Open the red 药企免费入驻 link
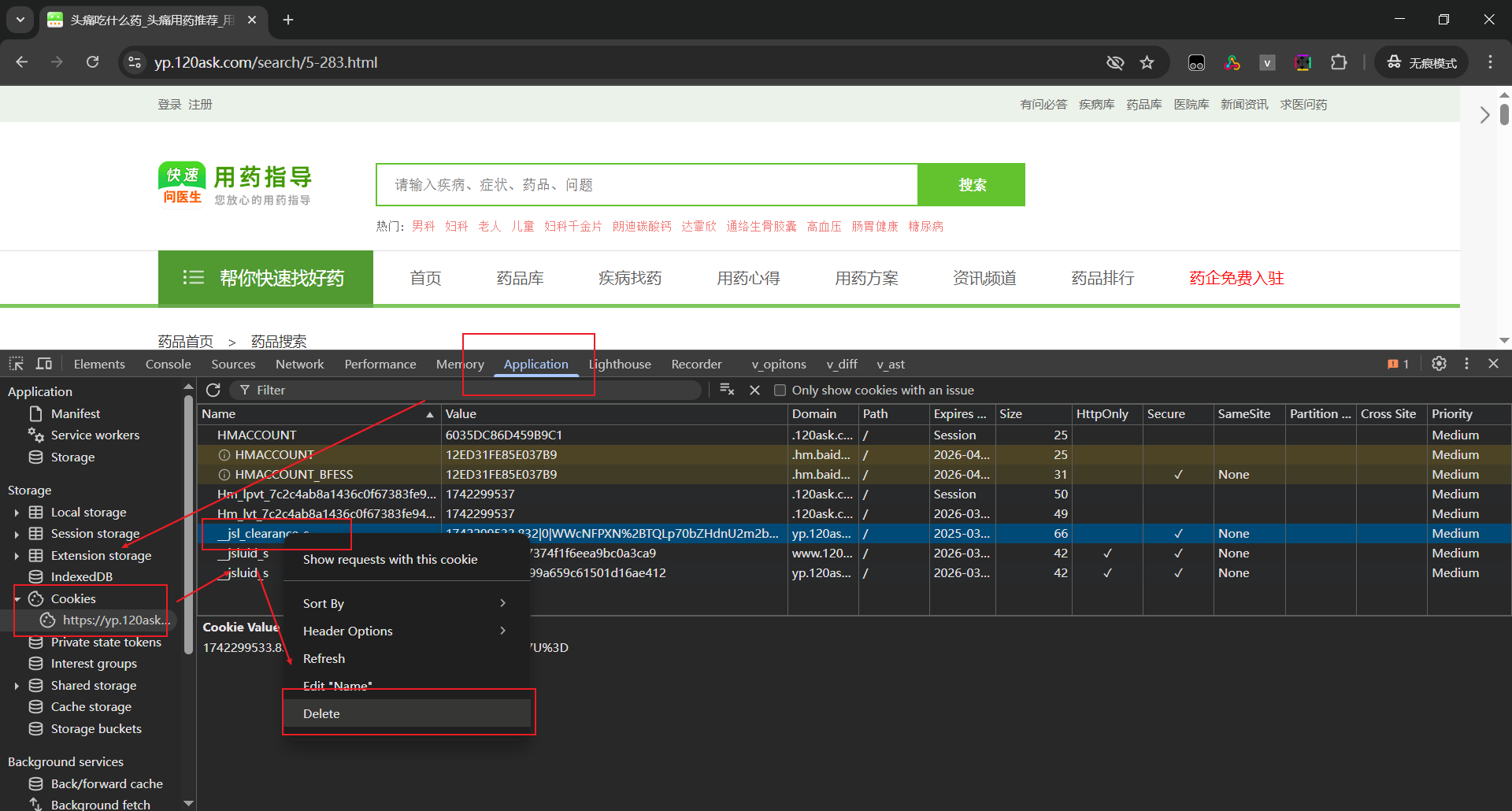 pyautogui.click(x=1236, y=278)
